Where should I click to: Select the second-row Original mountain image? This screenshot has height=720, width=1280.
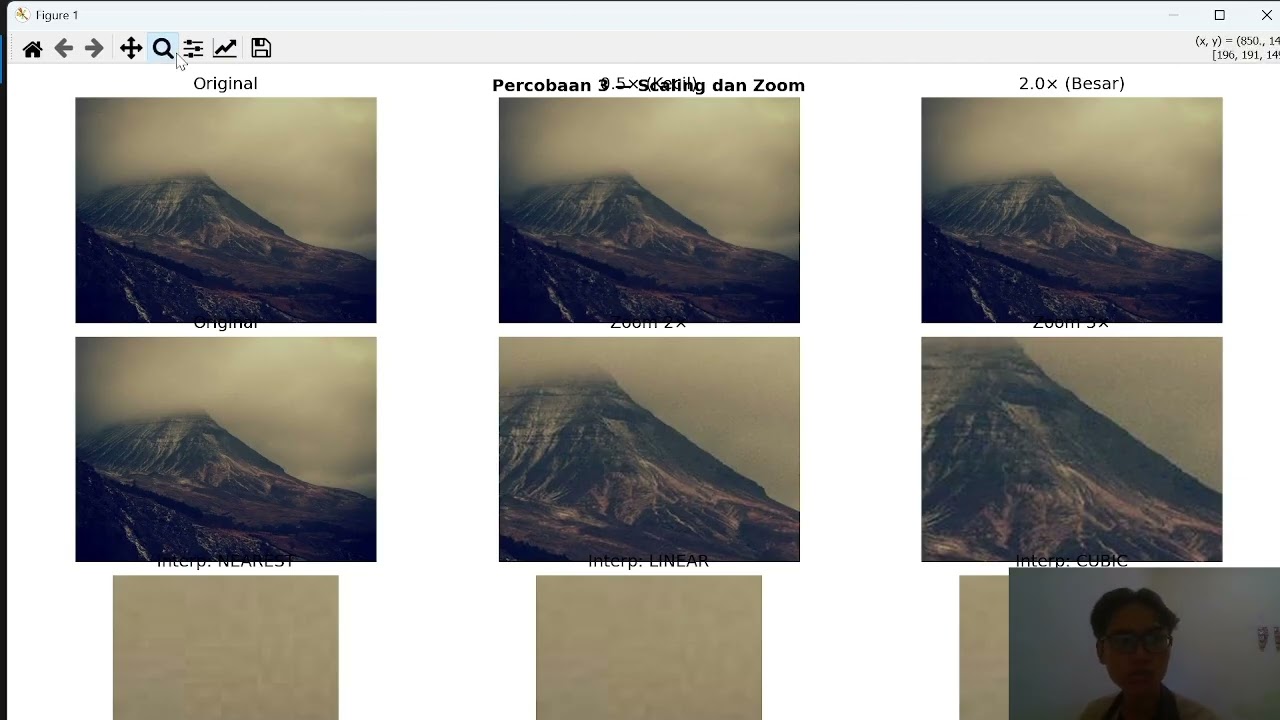(226, 449)
